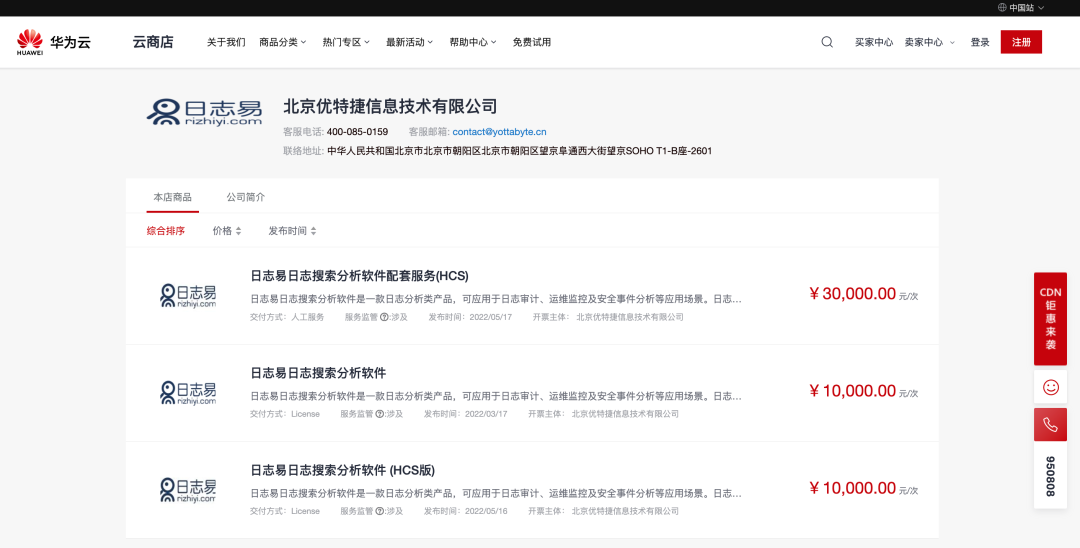Open product 日志易日志搜索分析软件配套服务(HCS)
Viewport: 1080px width, 548px height.
(x=359, y=275)
